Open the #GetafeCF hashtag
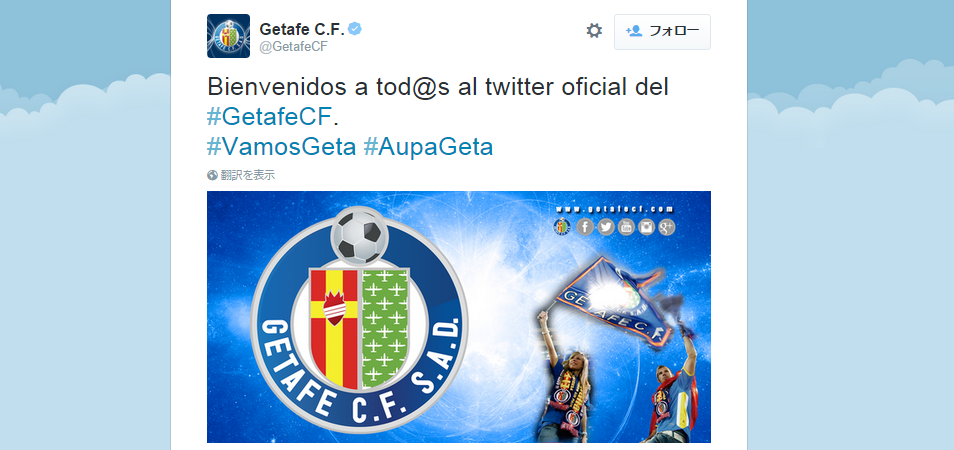This screenshot has height=450, width=954. point(269,117)
